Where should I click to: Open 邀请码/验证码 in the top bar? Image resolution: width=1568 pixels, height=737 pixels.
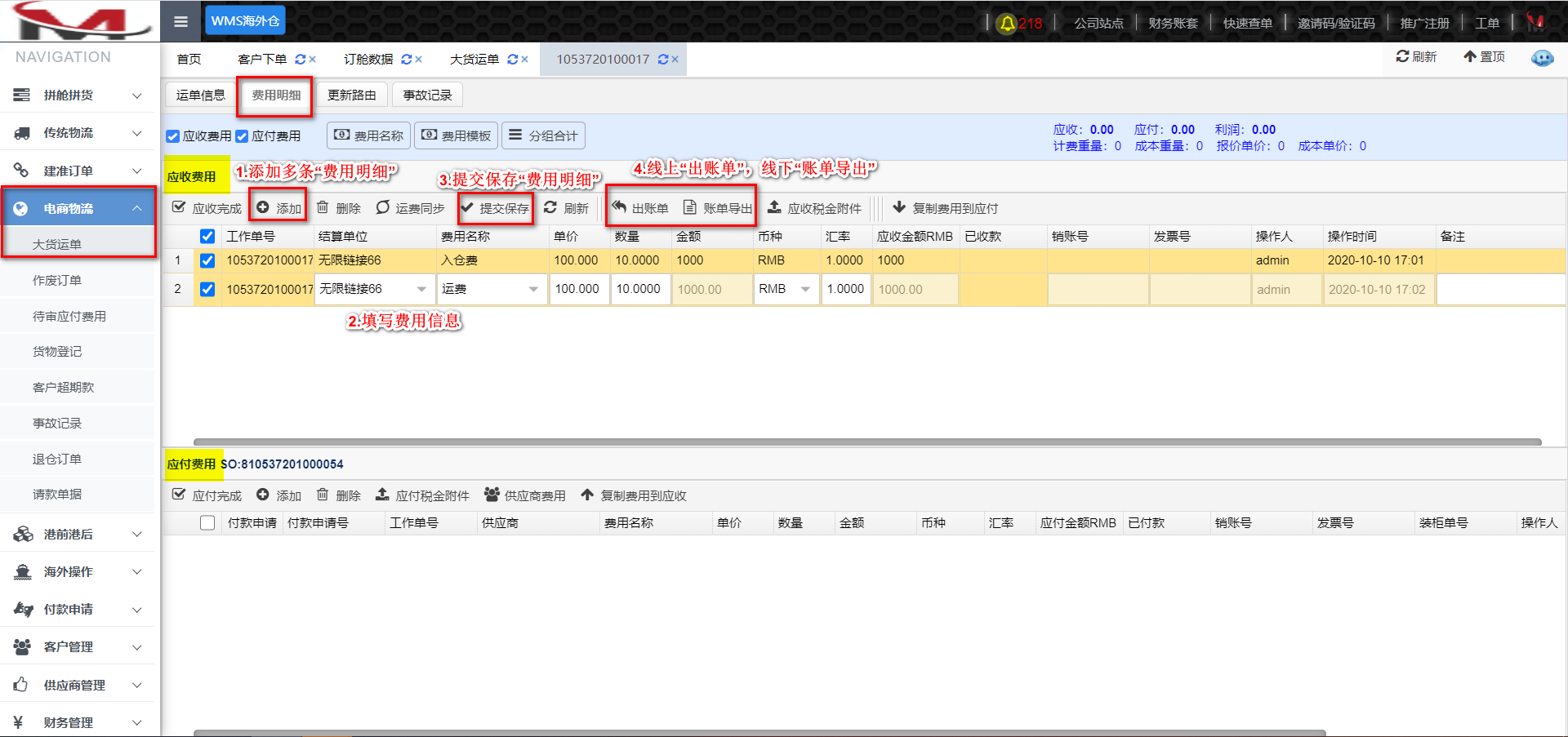1336,23
